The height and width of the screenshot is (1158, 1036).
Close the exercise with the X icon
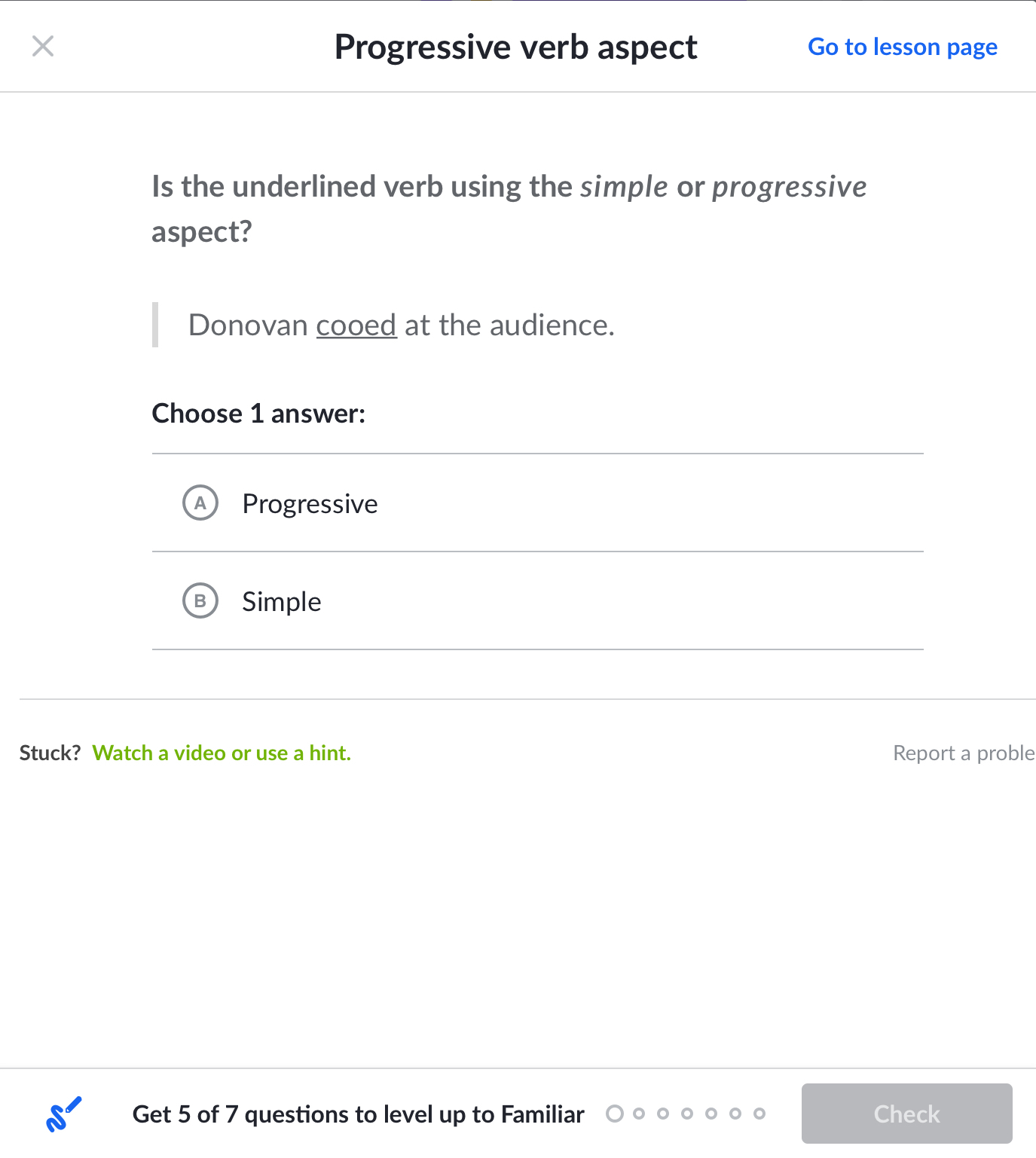tap(43, 47)
